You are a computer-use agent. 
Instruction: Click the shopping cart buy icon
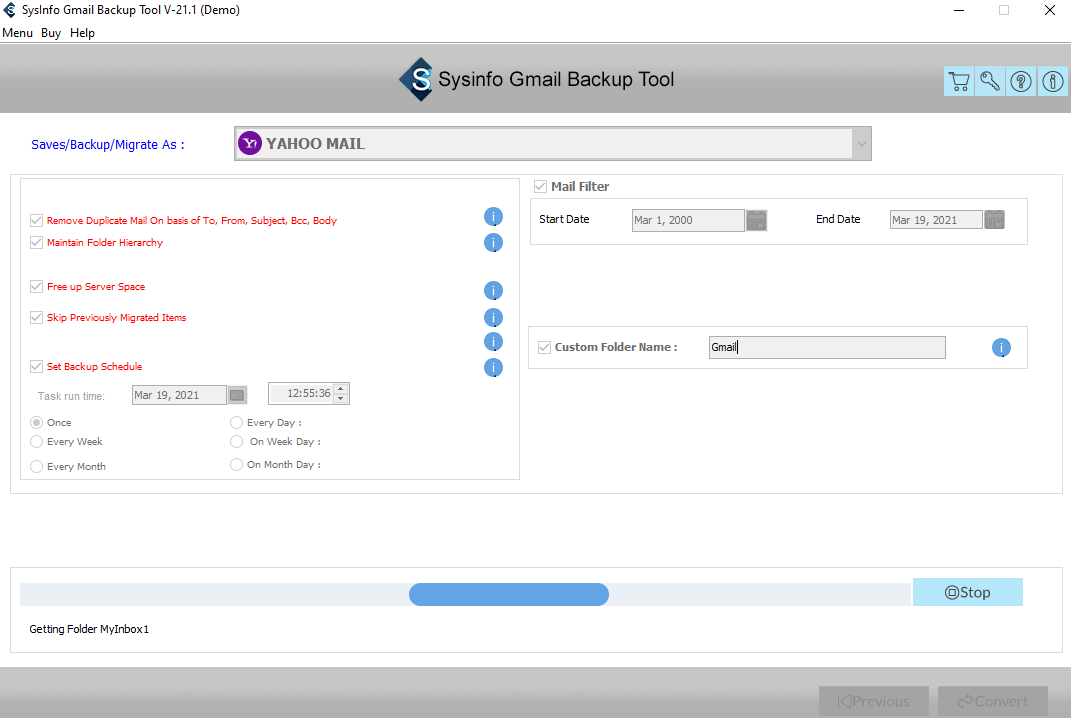pos(959,82)
